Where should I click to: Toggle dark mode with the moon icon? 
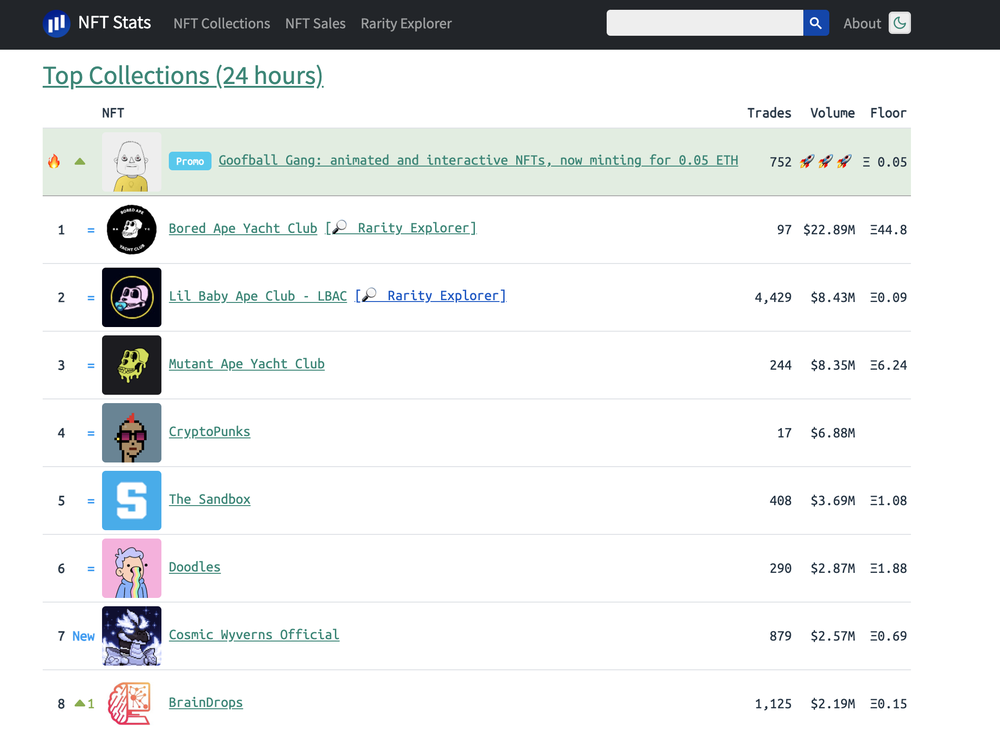click(x=899, y=23)
